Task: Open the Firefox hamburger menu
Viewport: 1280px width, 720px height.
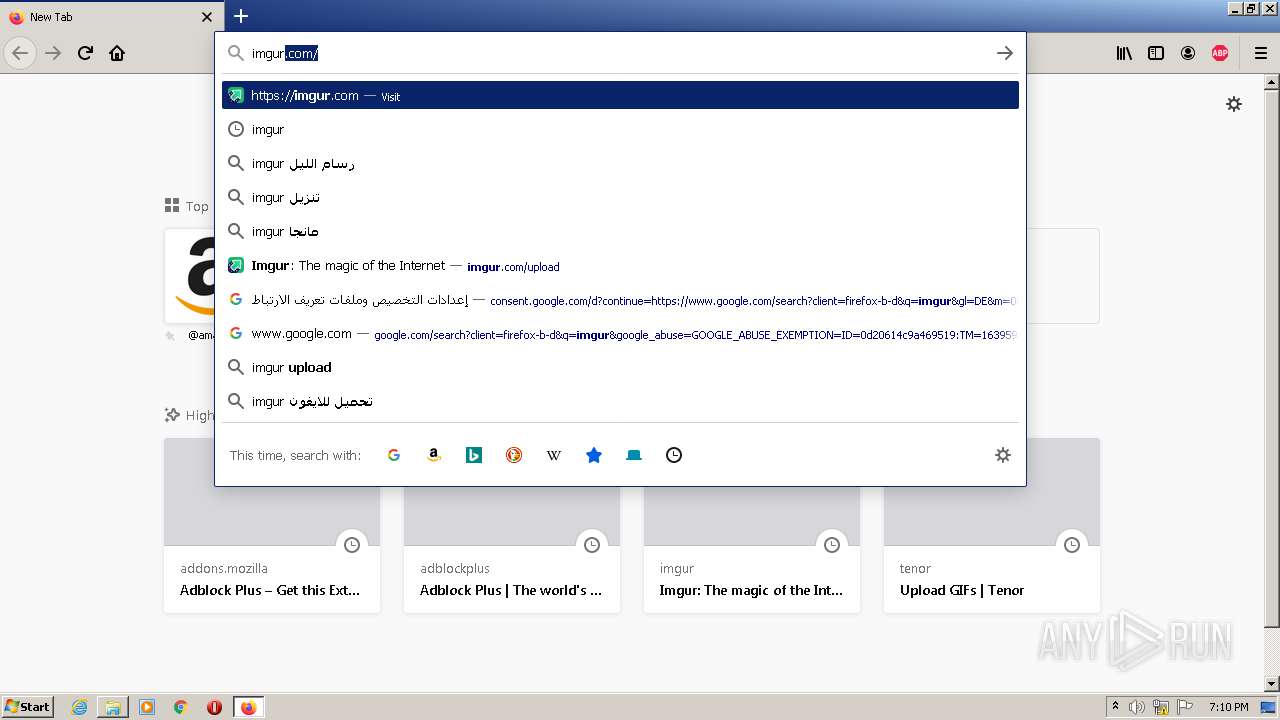Action: point(1261,53)
